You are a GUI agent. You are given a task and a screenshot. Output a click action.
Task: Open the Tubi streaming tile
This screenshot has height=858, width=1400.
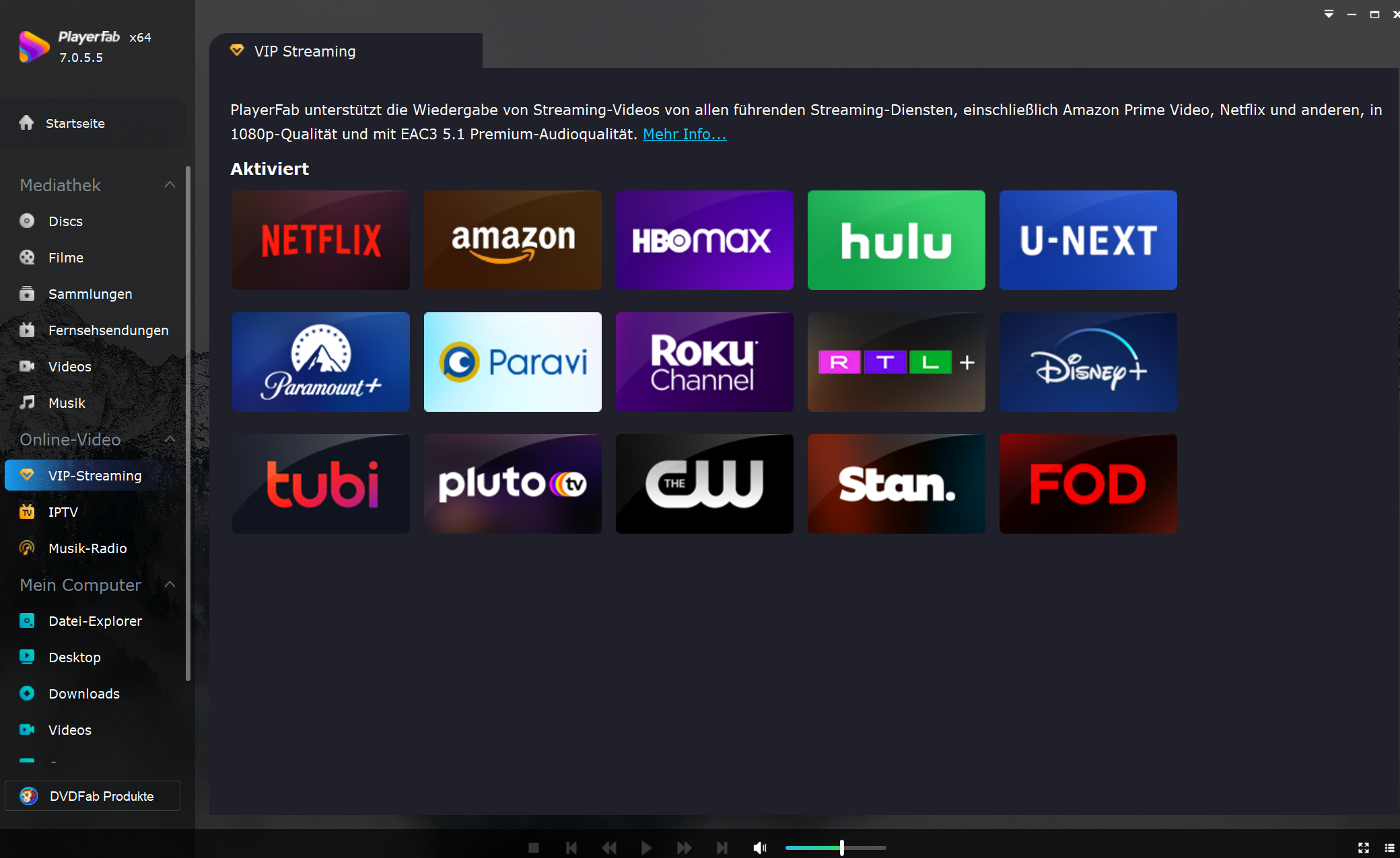click(321, 484)
